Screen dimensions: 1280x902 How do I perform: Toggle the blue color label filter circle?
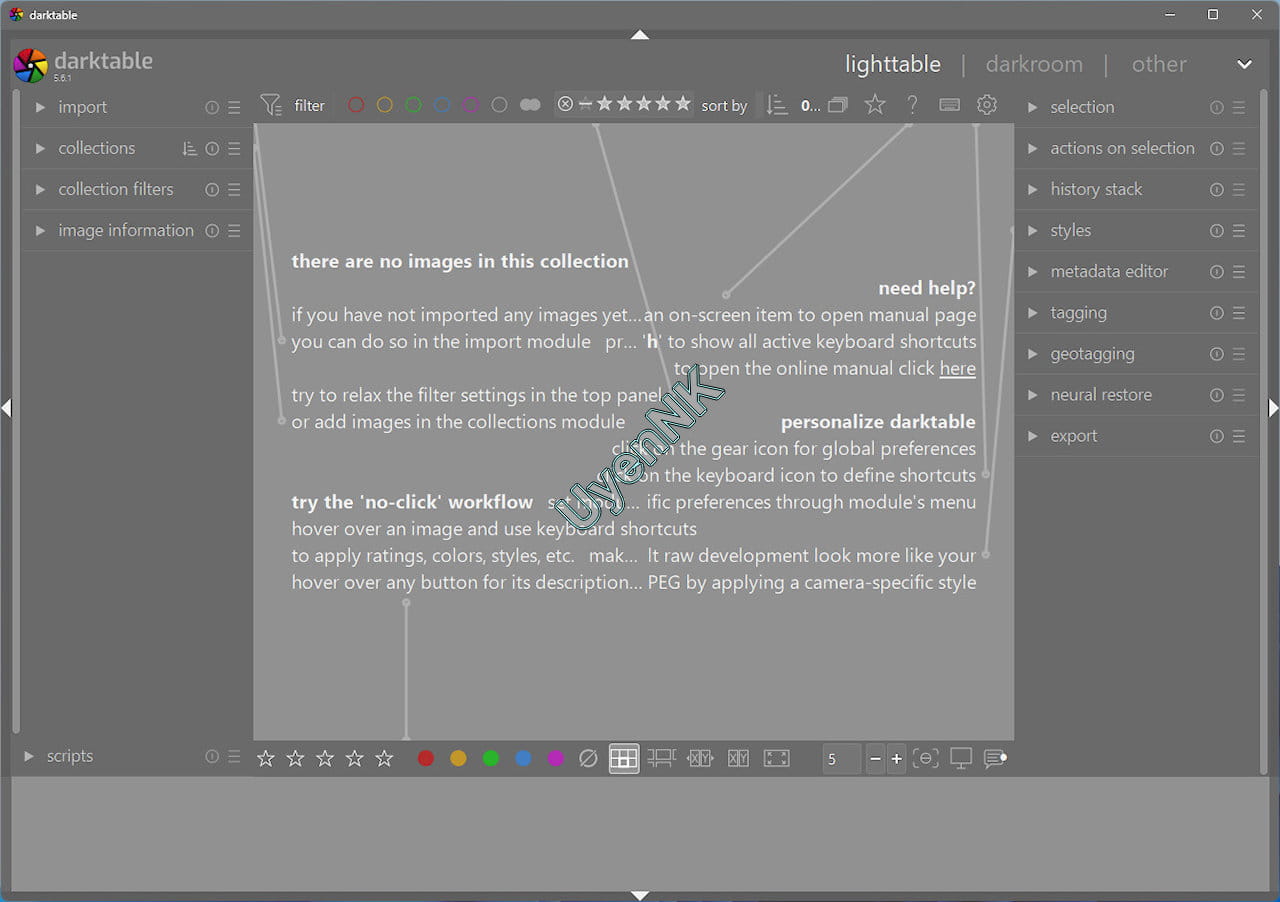[x=442, y=105]
